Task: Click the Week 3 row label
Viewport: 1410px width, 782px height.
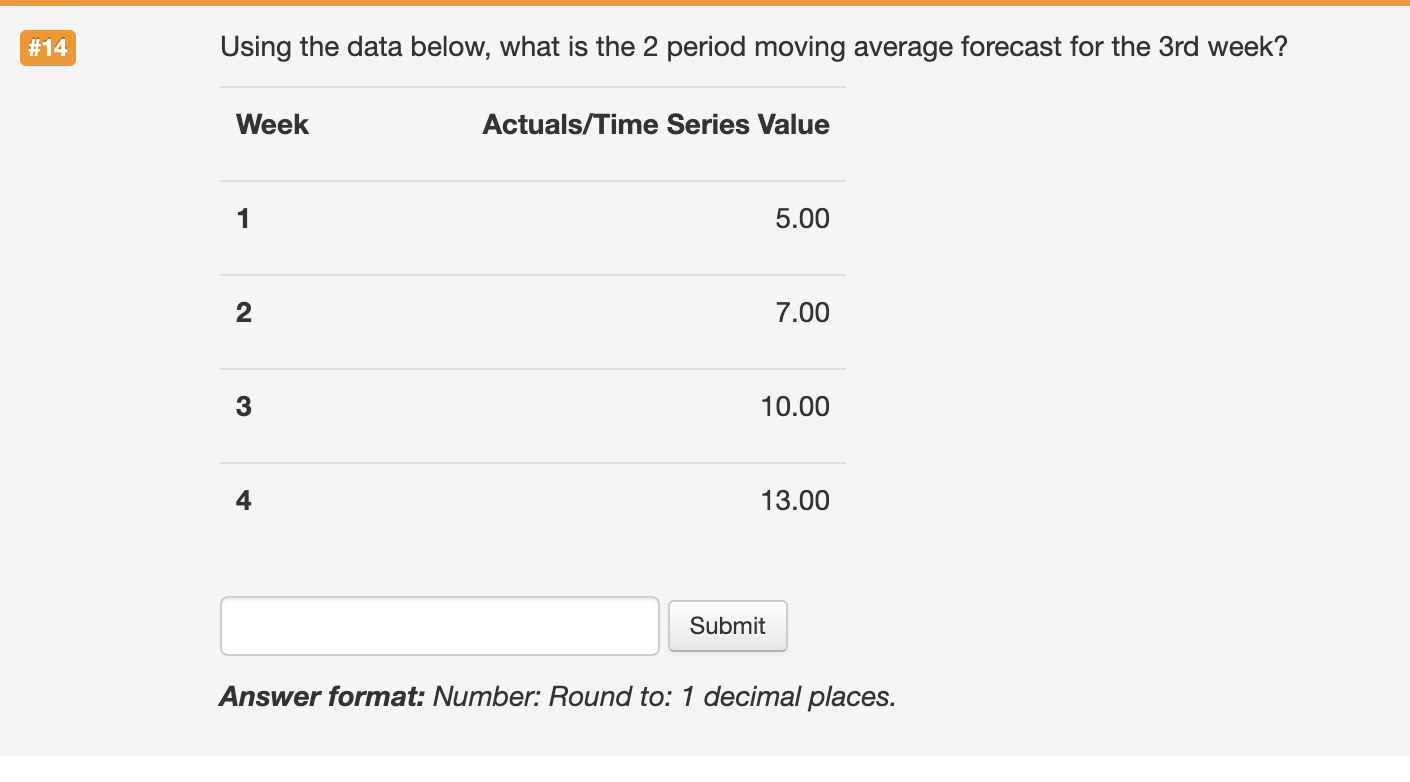Action: [x=243, y=406]
